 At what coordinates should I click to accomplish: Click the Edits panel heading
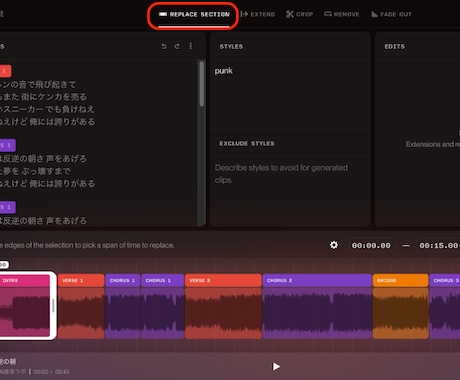click(x=395, y=47)
